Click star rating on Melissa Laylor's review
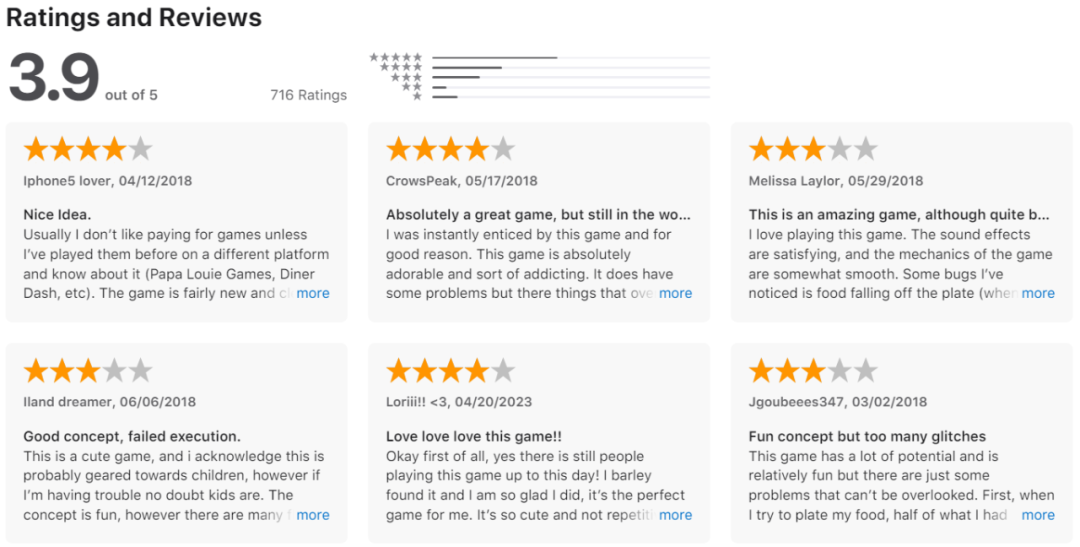Image resolution: width=1080 pixels, height=547 pixels. pos(813,150)
